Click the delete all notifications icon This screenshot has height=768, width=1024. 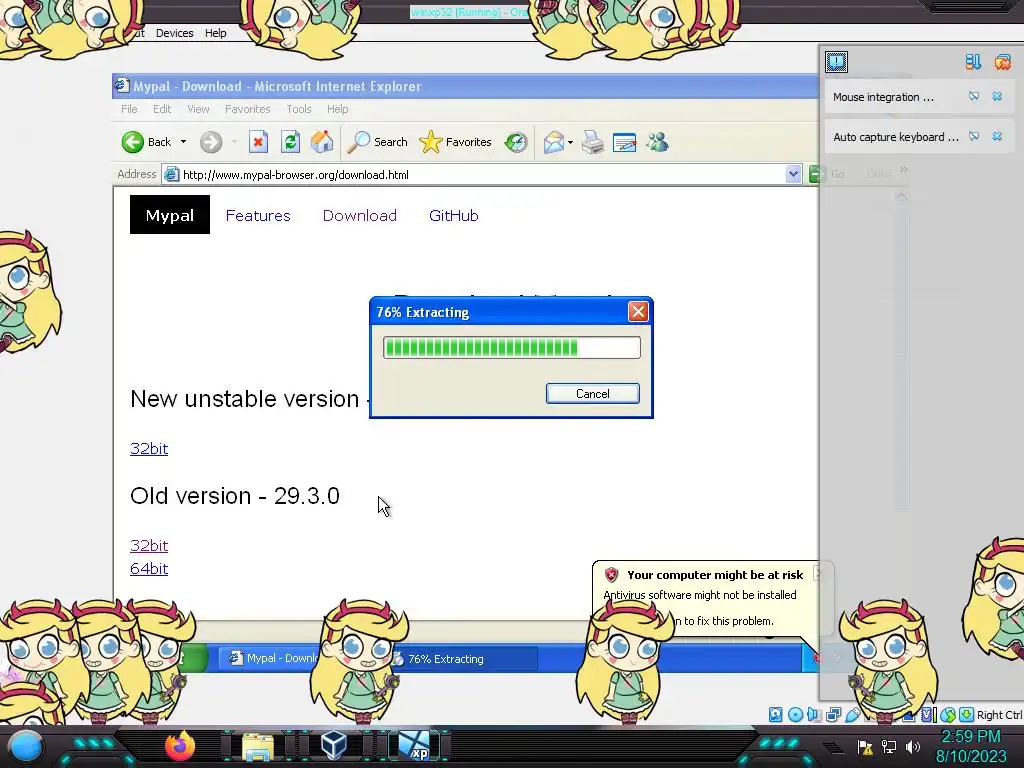coord(1002,61)
